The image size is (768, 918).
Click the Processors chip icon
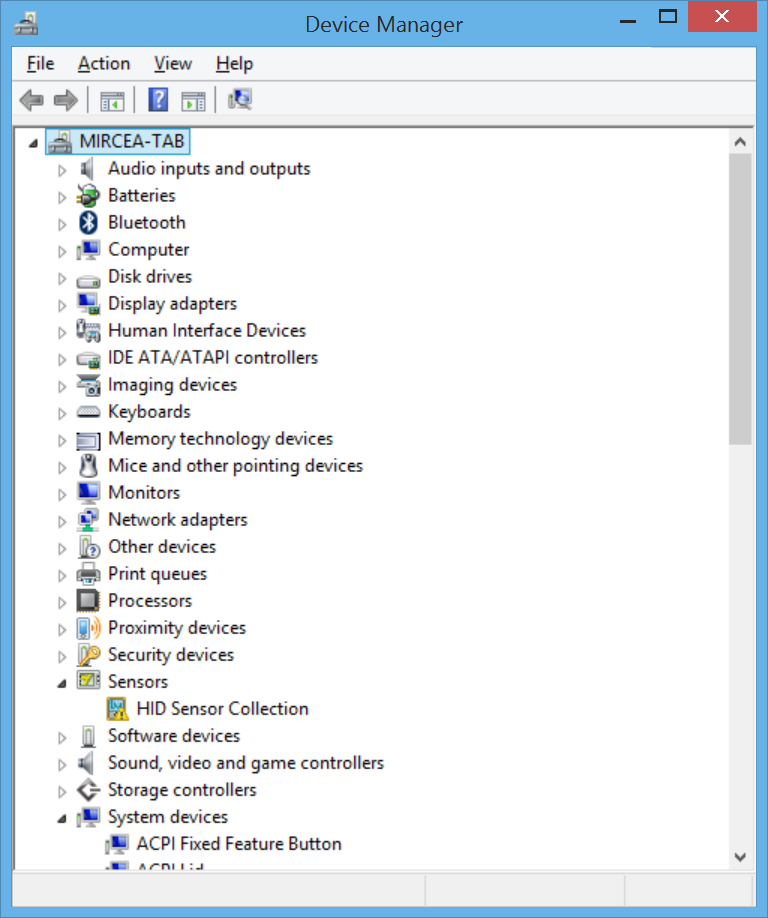click(x=89, y=601)
